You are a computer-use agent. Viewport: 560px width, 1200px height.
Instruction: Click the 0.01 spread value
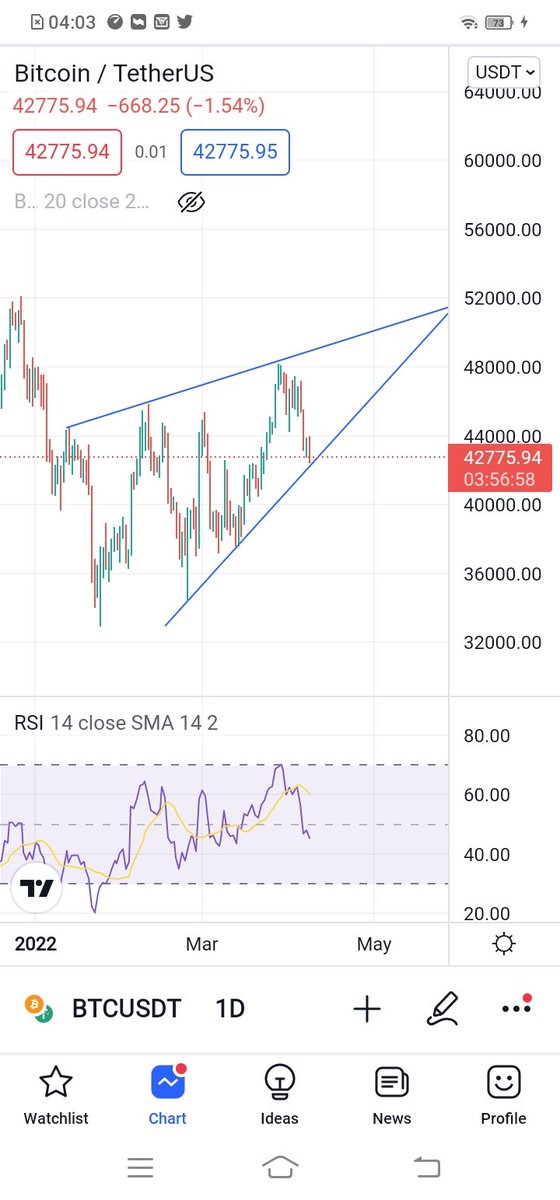click(x=151, y=152)
